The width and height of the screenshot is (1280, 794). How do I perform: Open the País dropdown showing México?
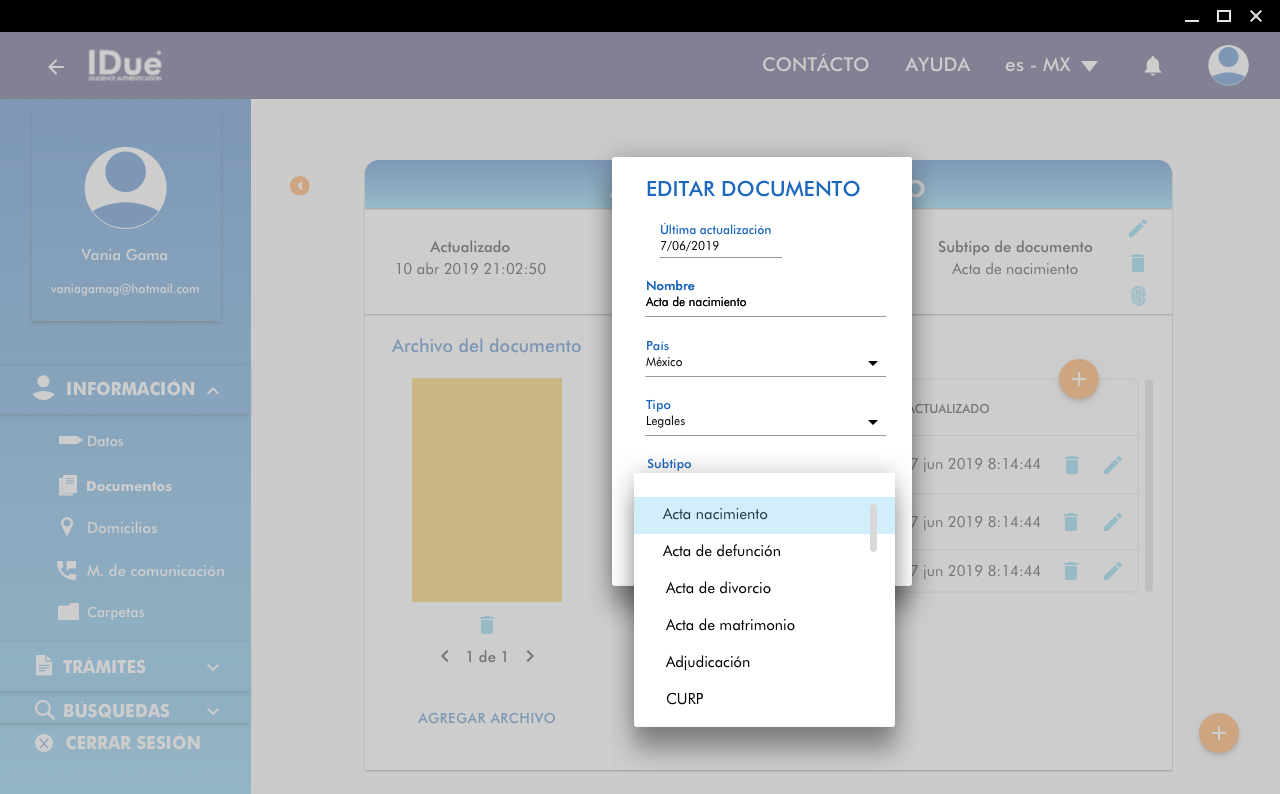click(x=765, y=363)
